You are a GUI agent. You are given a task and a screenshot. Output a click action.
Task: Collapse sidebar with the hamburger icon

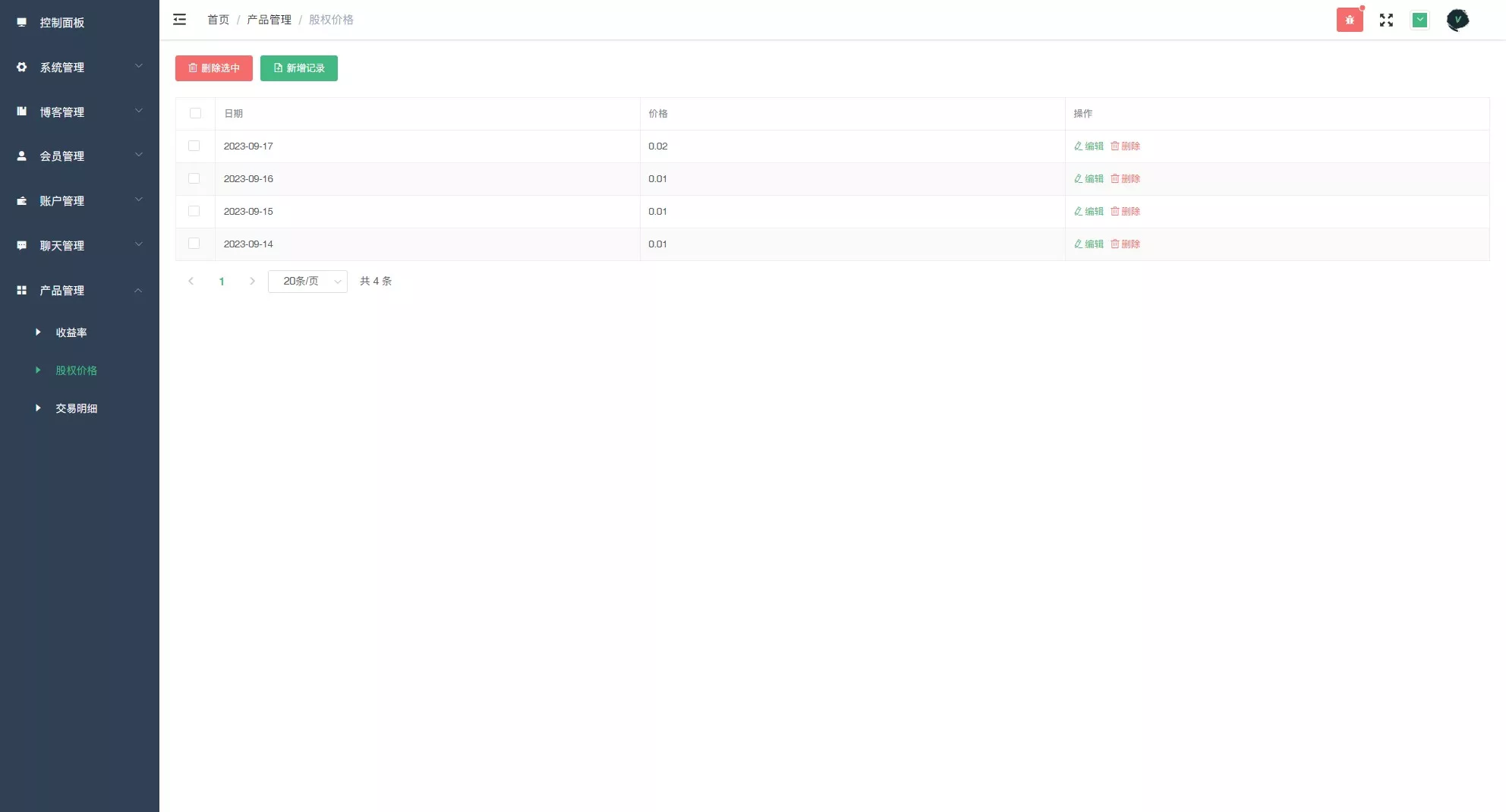[x=179, y=20]
